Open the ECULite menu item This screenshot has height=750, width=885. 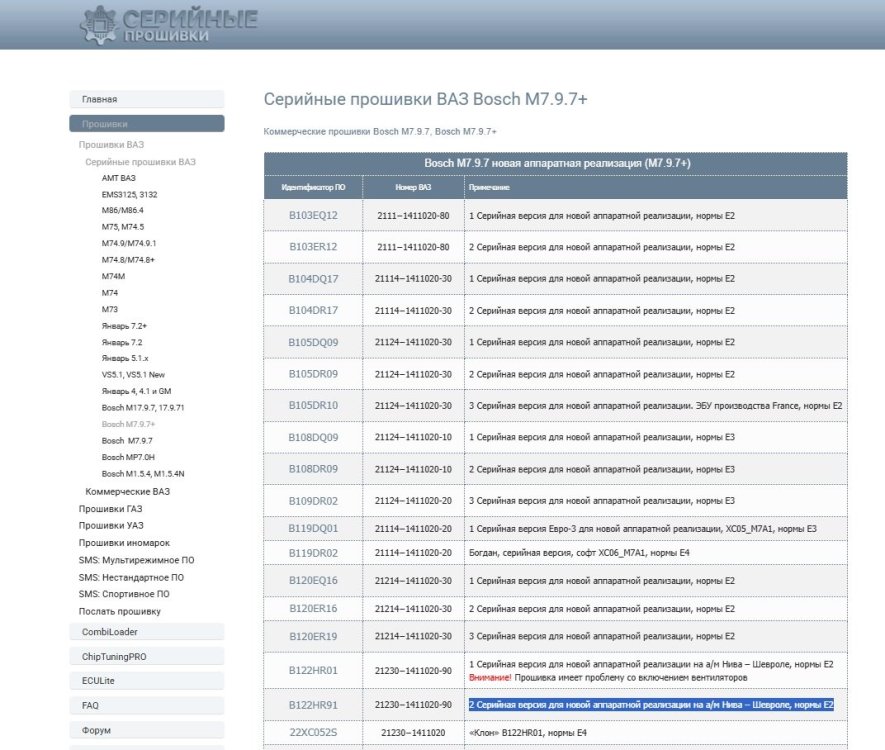pos(147,681)
